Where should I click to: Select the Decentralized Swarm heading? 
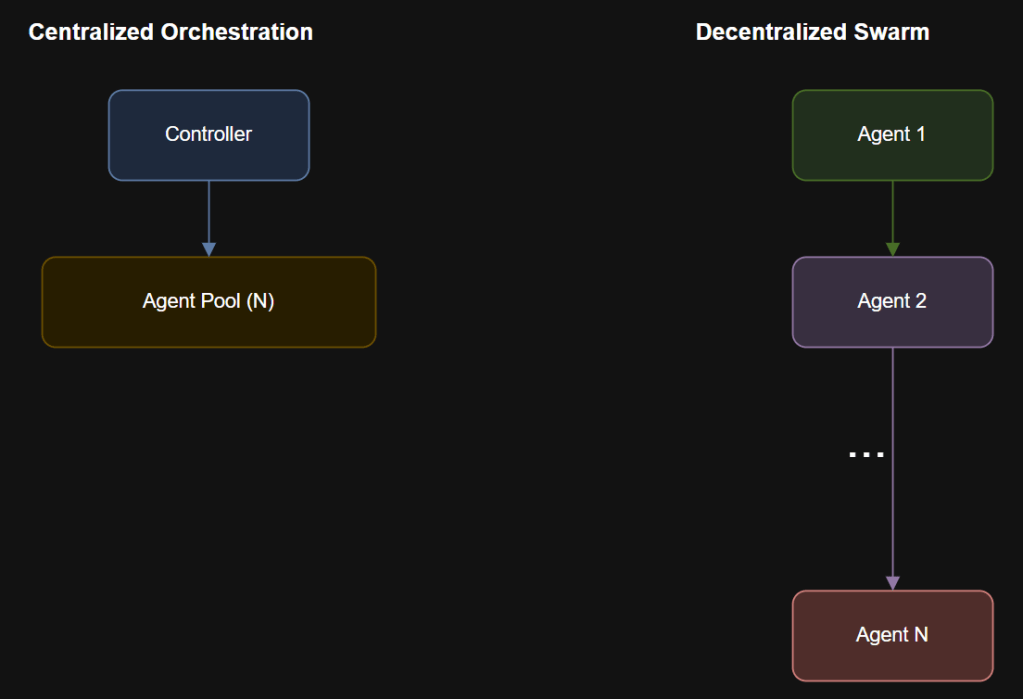point(812,32)
